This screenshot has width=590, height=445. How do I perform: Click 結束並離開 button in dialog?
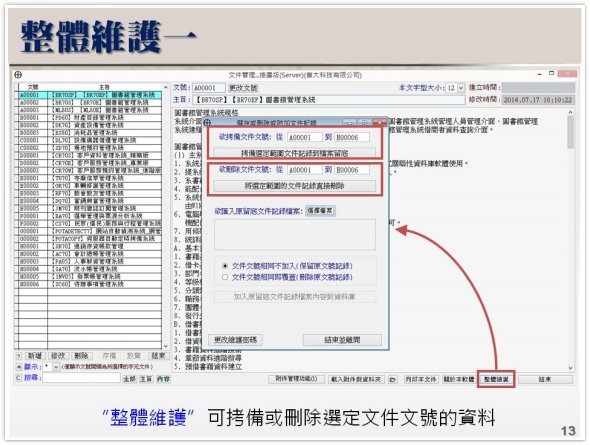click(342, 340)
